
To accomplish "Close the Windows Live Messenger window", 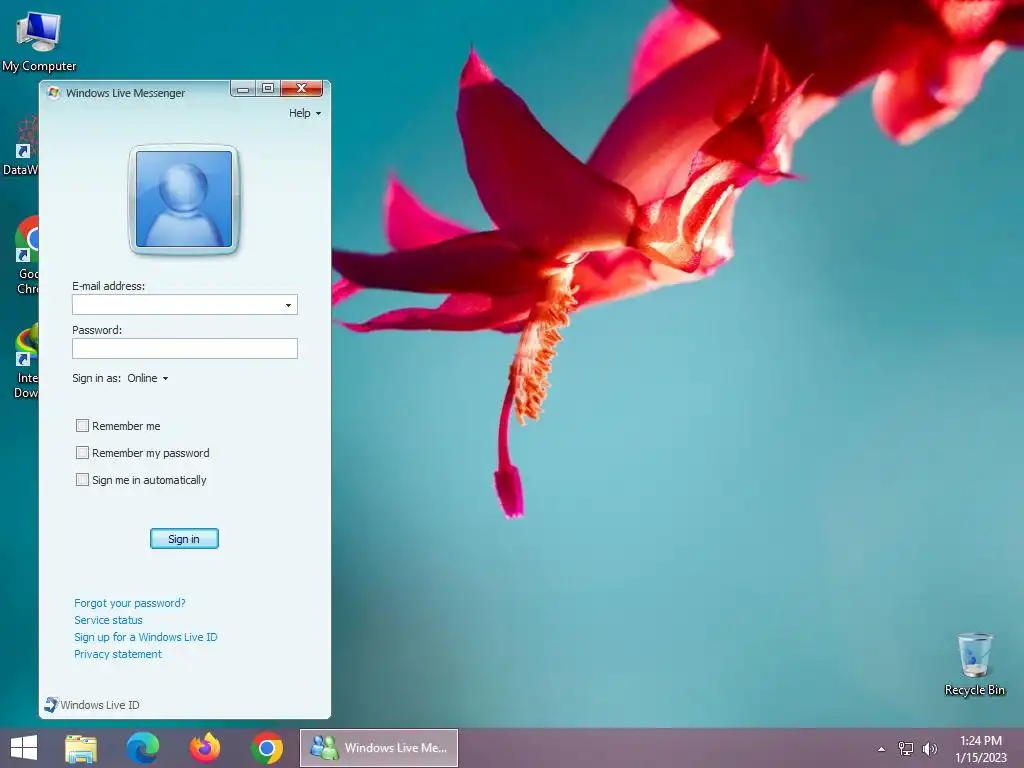I will (302, 88).
